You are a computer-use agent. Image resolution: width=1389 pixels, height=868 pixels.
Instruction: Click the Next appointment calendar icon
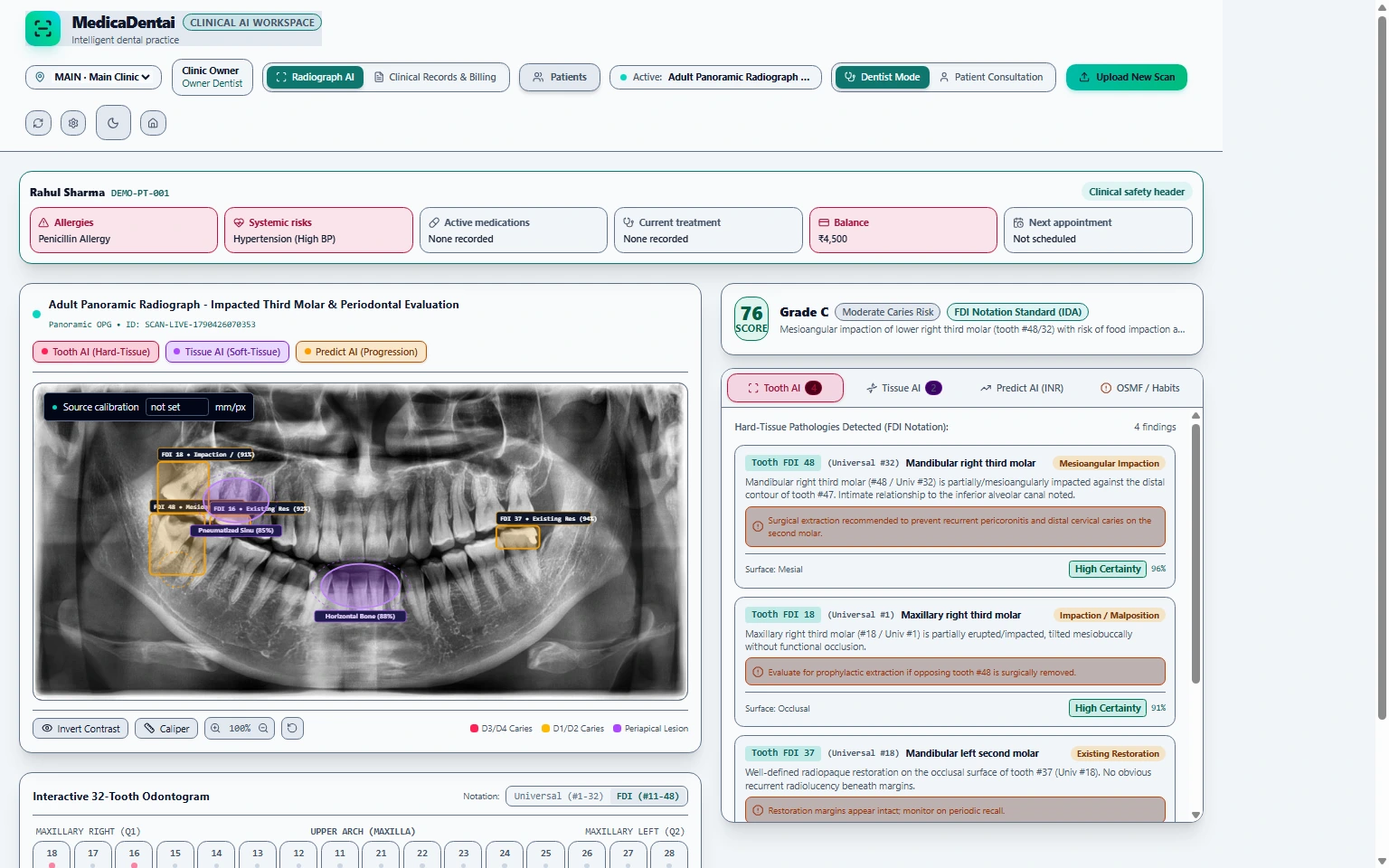click(x=1018, y=222)
